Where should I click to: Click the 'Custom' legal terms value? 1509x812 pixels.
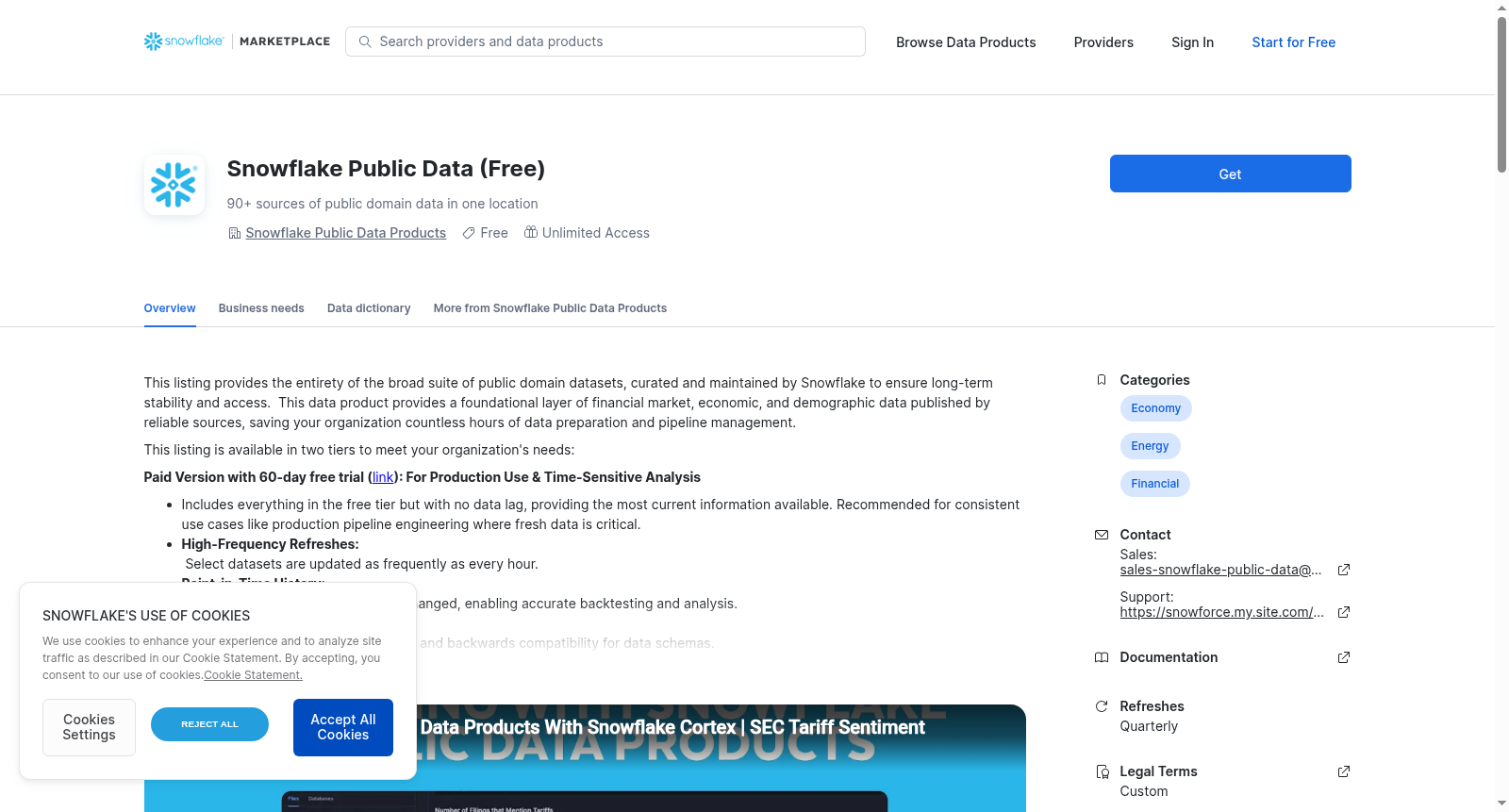click(x=1144, y=791)
